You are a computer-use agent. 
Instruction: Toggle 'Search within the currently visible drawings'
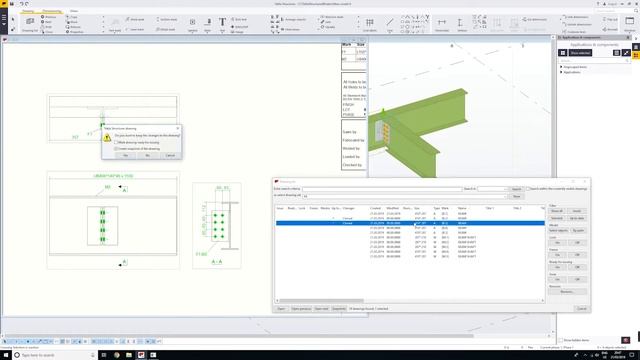tap(528, 189)
